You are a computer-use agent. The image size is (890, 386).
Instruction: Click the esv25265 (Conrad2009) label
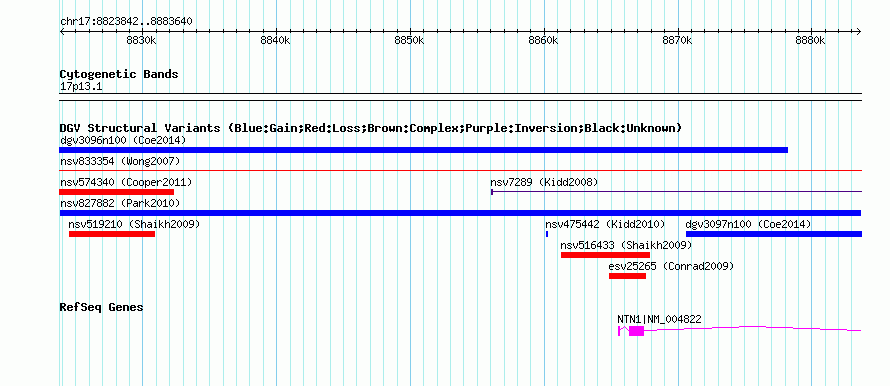(x=671, y=266)
